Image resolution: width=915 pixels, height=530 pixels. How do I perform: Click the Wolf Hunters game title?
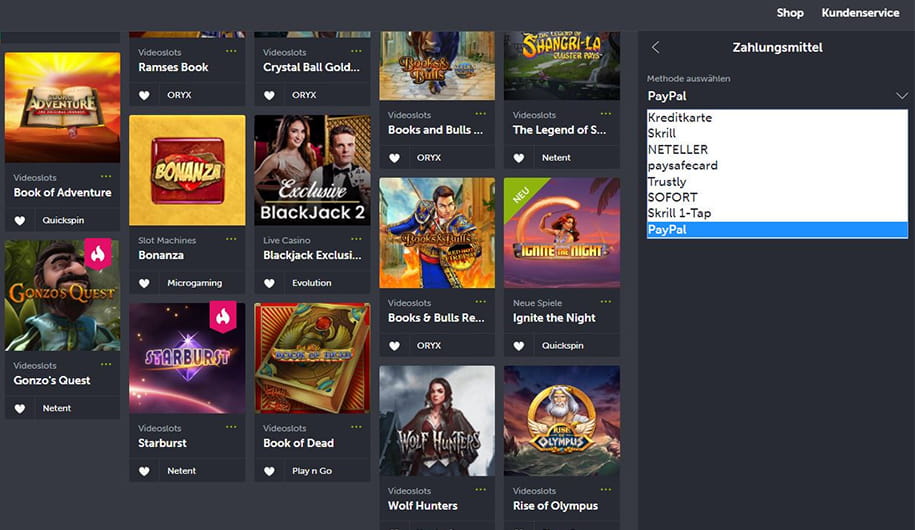click(422, 506)
